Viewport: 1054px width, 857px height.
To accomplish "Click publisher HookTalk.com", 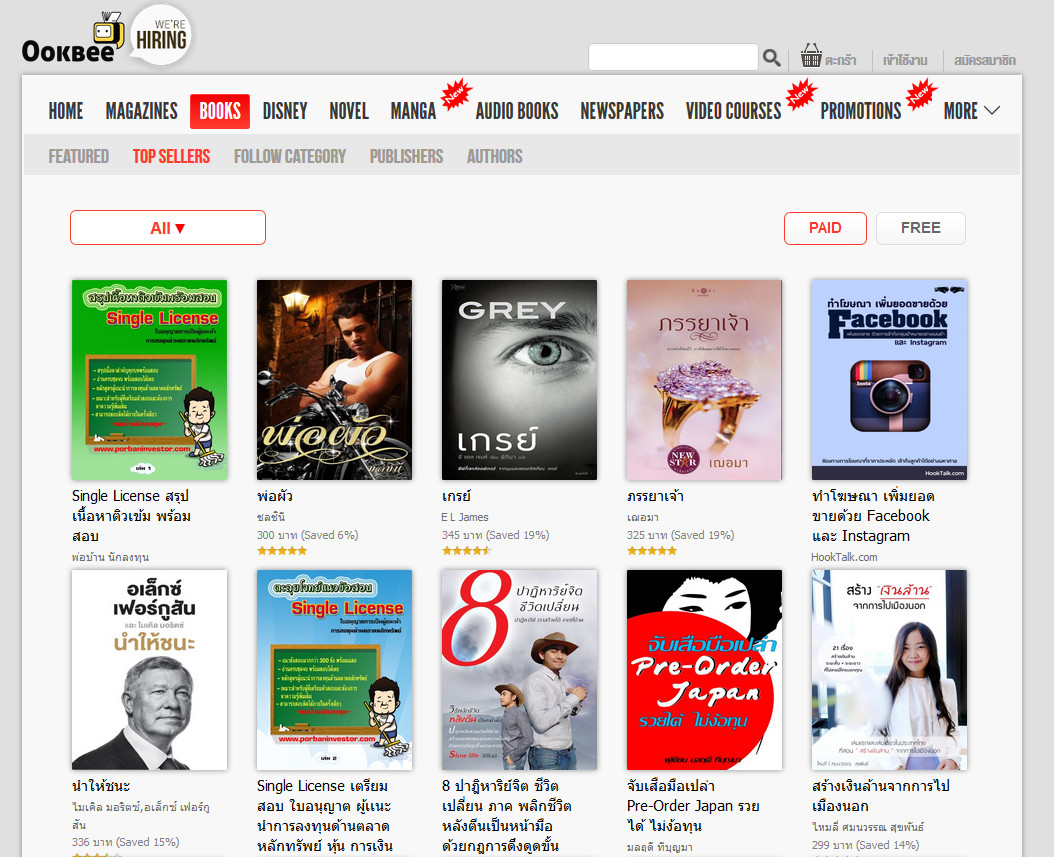I will coord(844,557).
